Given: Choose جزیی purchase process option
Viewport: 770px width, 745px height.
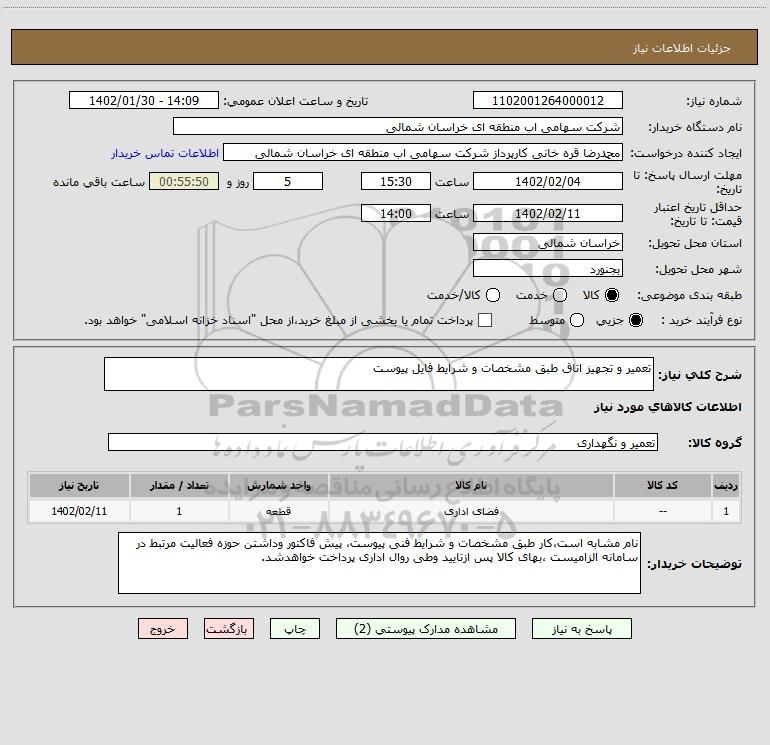Looking at the screenshot, I should 635,320.
